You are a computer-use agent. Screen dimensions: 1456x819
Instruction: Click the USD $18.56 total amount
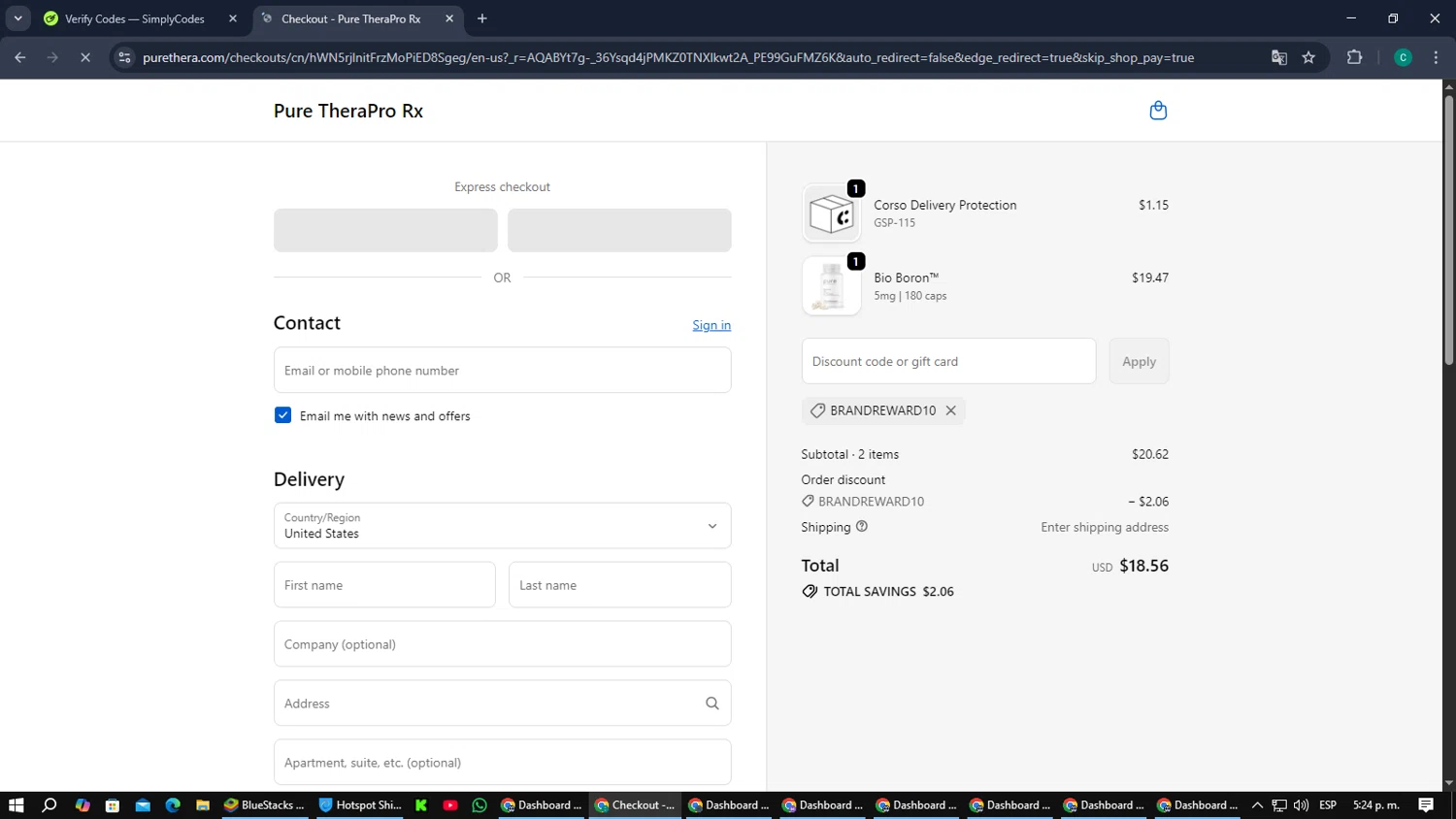click(x=1130, y=566)
